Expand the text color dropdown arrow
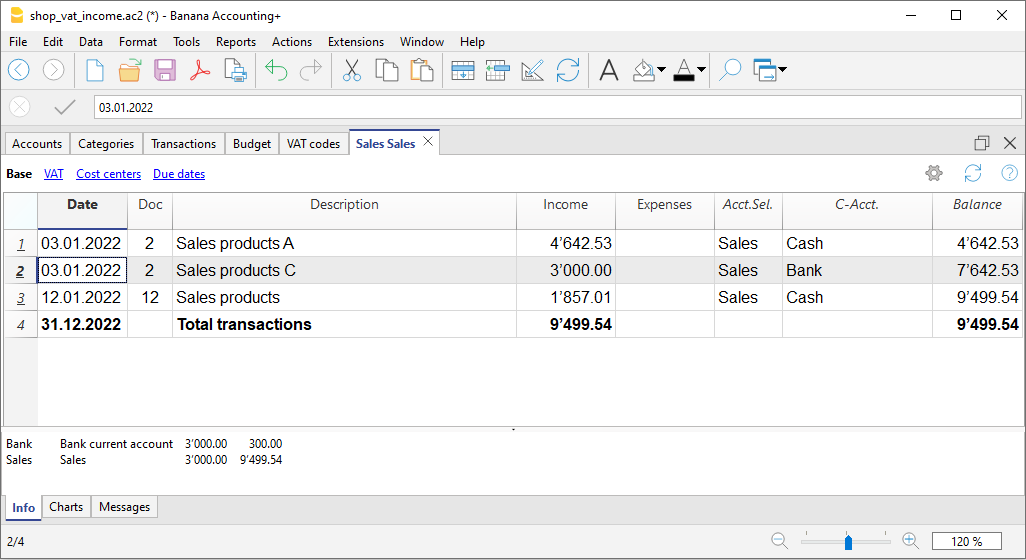 click(x=701, y=70)
